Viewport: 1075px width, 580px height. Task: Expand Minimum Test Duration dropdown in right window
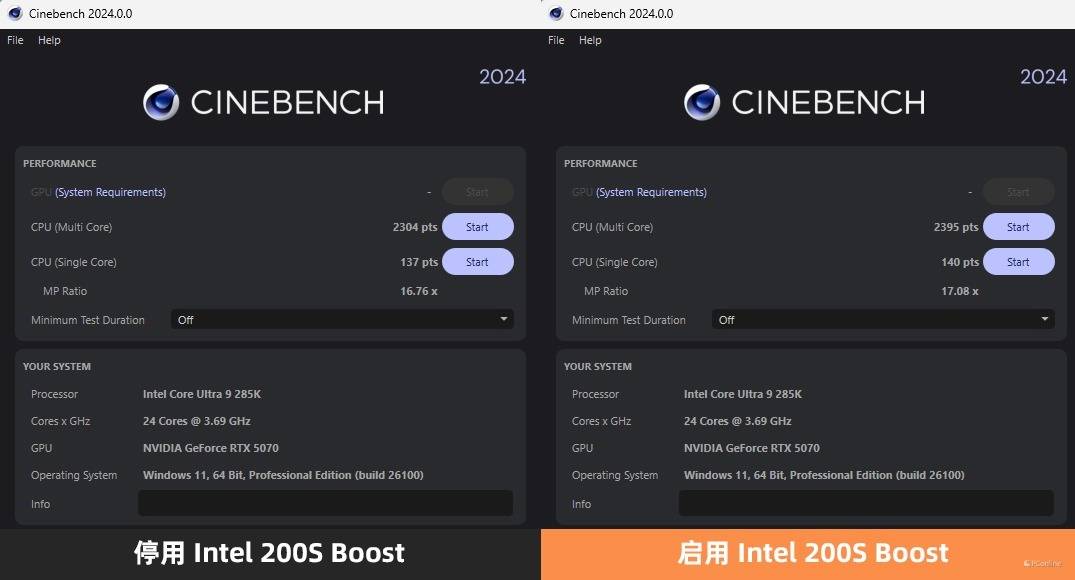click(x=883, y=319)
